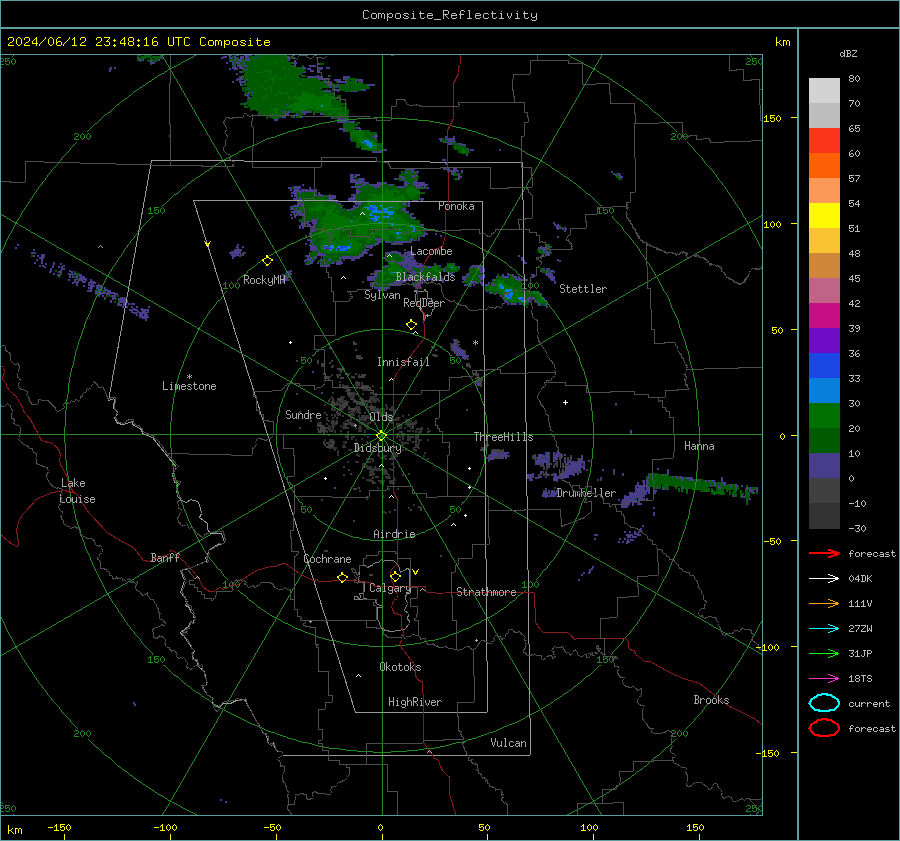900x841 pixels.
Task: Click the yellow diamond marker above Calgary label
Action: pos(395,576)
